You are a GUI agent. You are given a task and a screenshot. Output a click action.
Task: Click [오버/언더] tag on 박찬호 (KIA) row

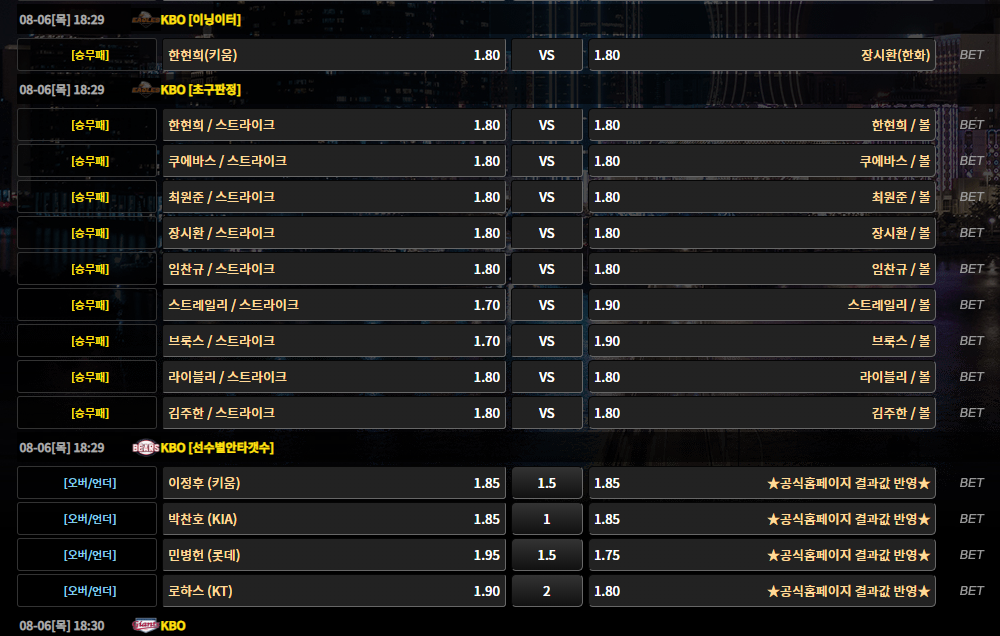point(89,519)
